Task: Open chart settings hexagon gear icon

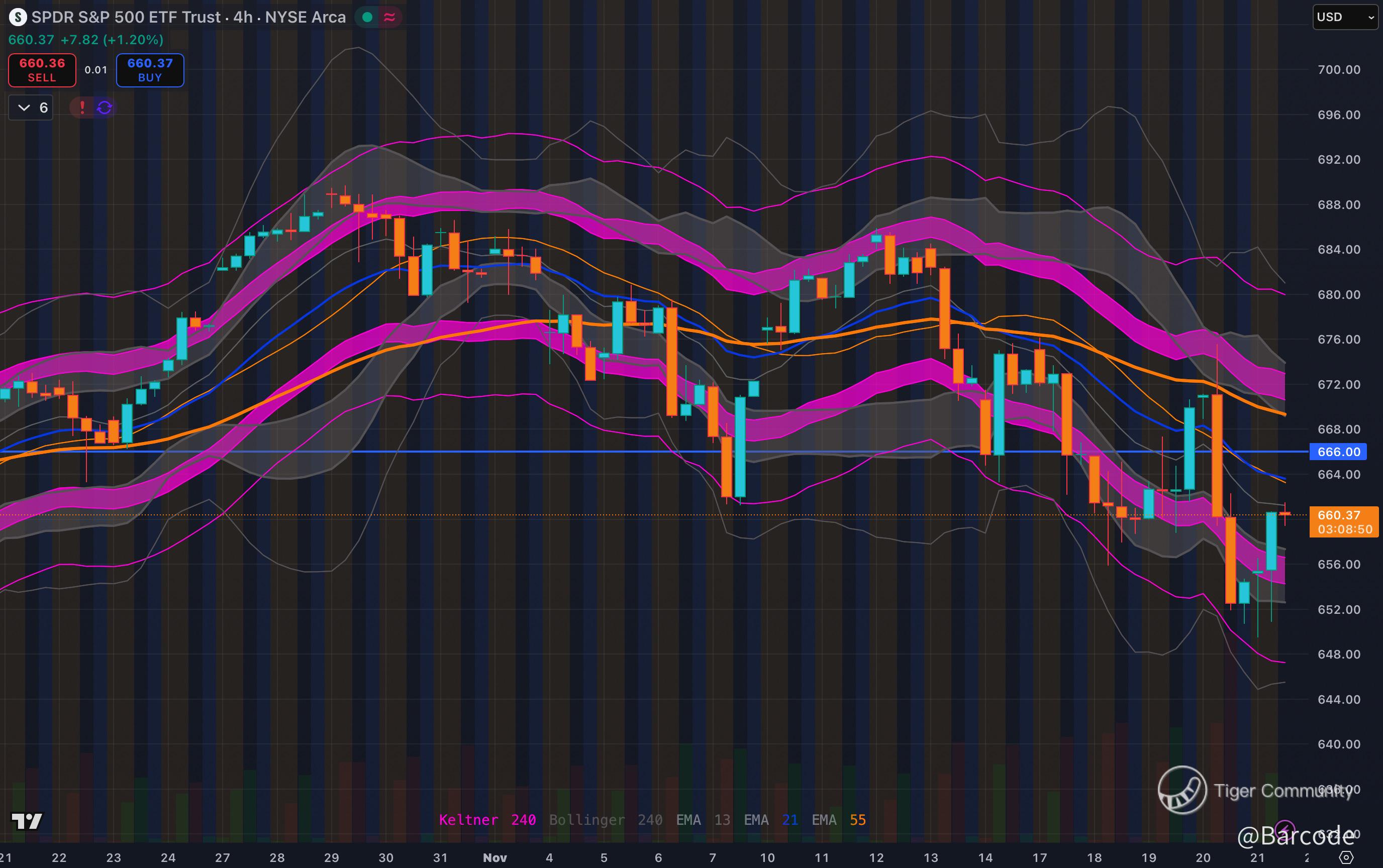Action: click(x=1346, y=857)
